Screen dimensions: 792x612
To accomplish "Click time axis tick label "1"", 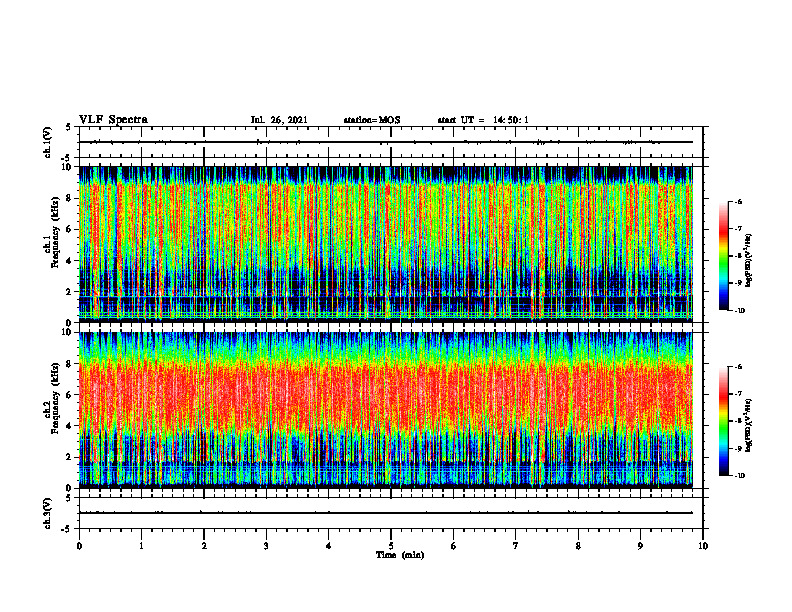I will click(x=141, y=546).
